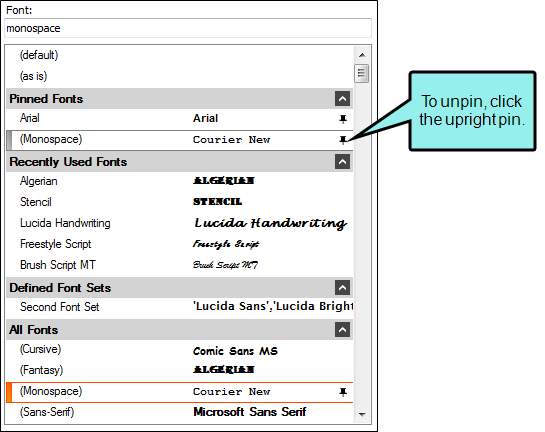Unpin Courier New in Pinned Fonts
This screenshot has width=545, height=432.
343,140
